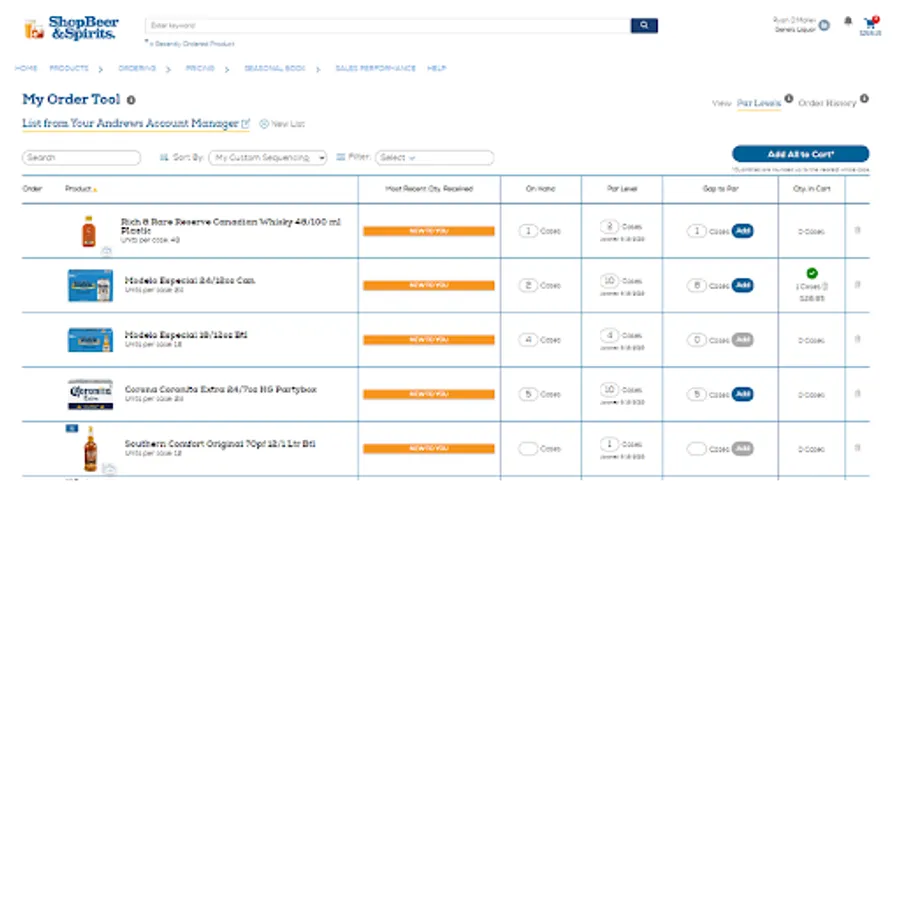Image resolution: width=900 pixels, height=900 pixels.
Task: Add Modelo Especial 24/12oz Can to cart
Action: (x=743, y=285)
